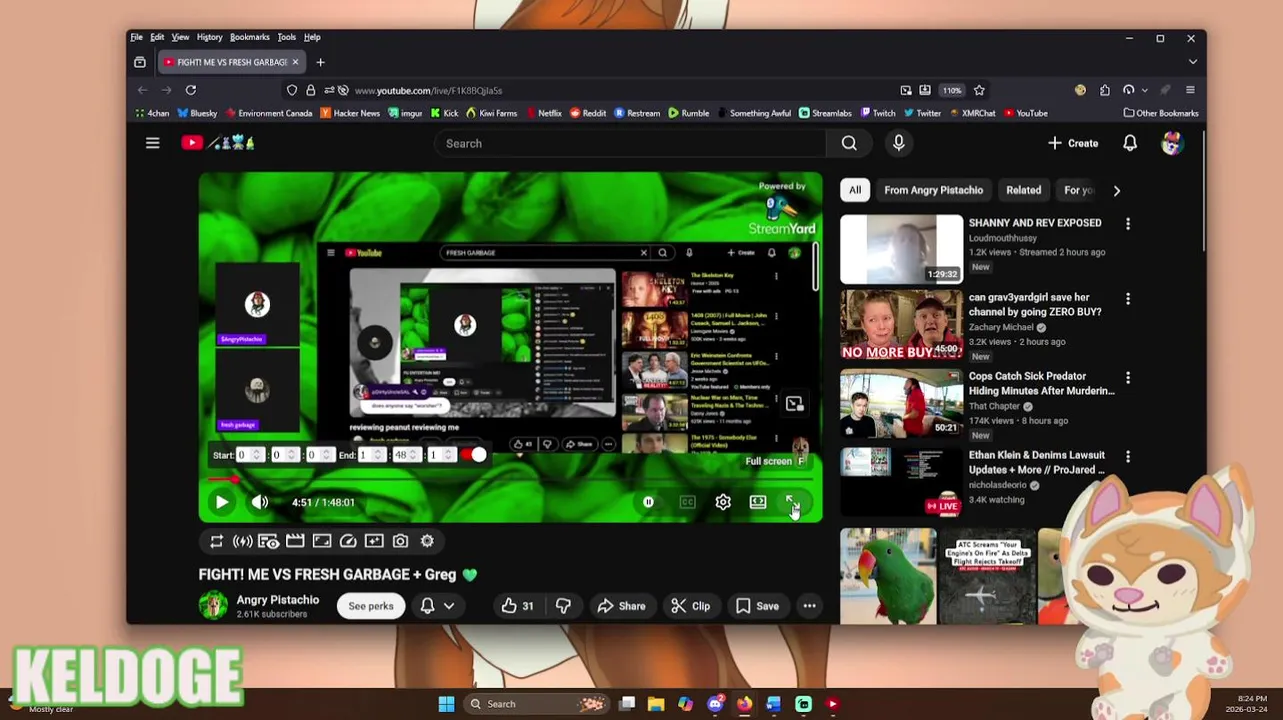Open the Tools menu
Screen dimensions: 1283x720
286,37
